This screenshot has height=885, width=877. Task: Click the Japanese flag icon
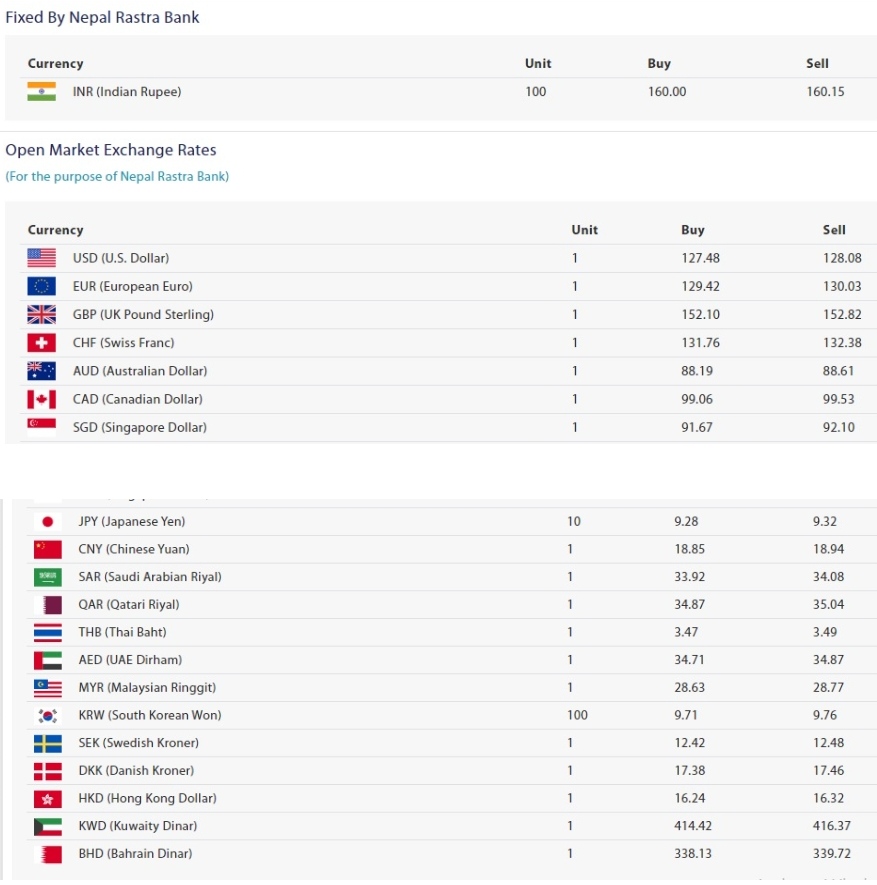click(47, 522)
